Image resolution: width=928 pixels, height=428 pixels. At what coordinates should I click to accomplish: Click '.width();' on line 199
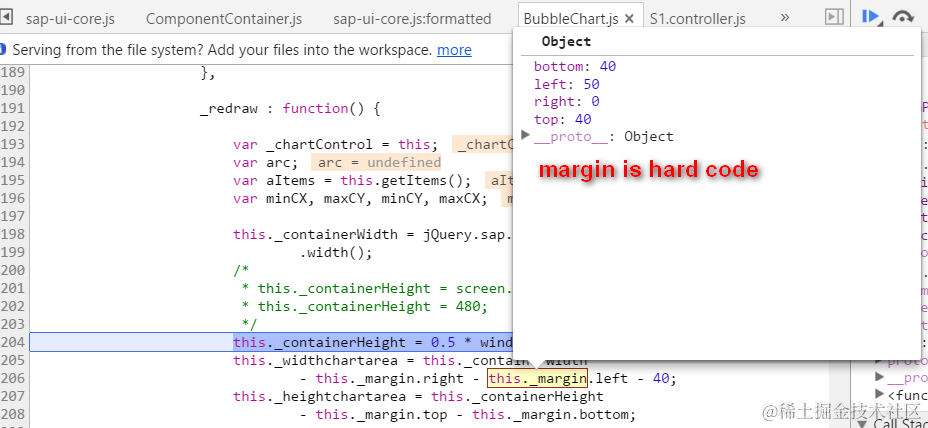point(336,253)
